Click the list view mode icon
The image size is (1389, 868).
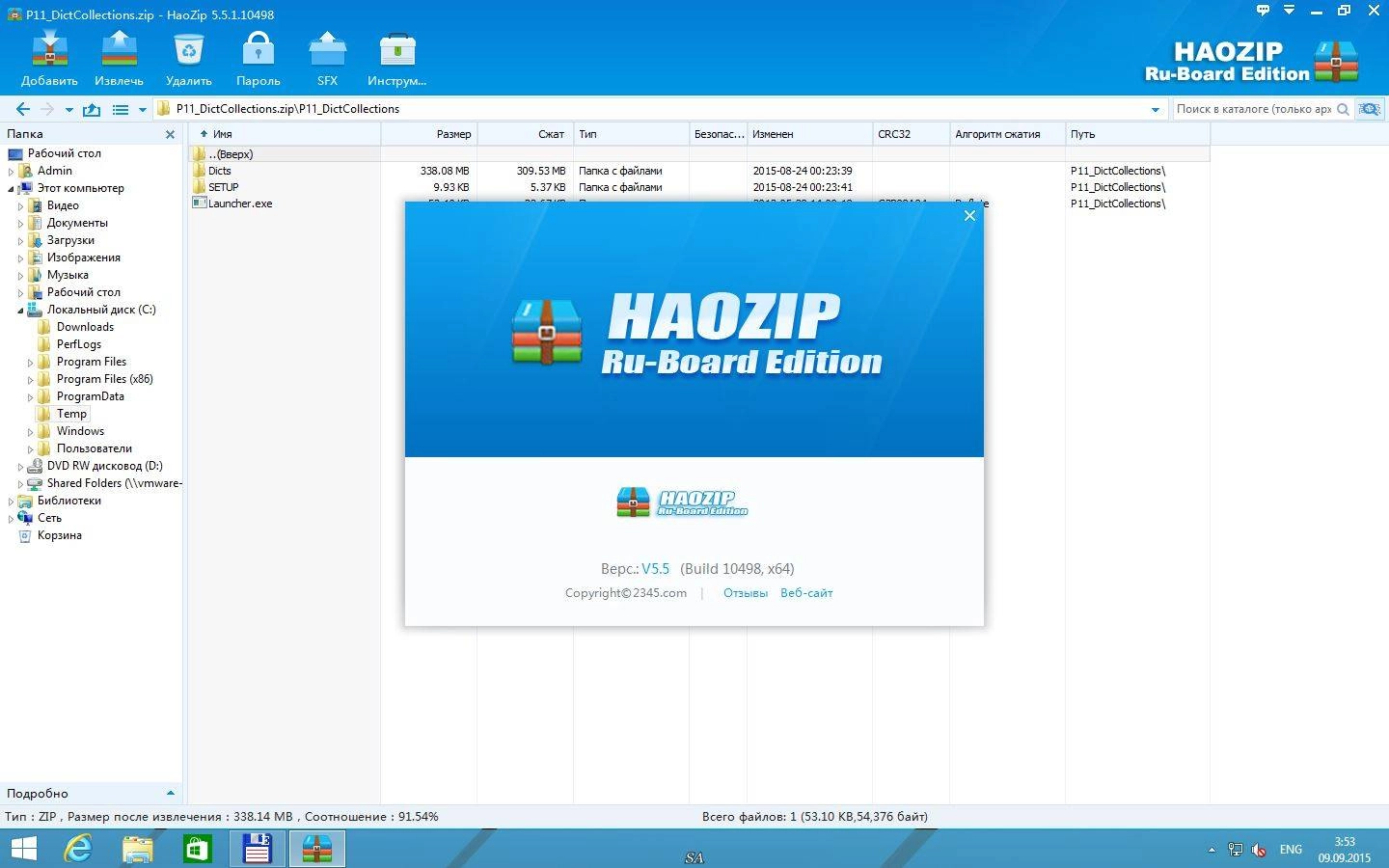point(121,110)
